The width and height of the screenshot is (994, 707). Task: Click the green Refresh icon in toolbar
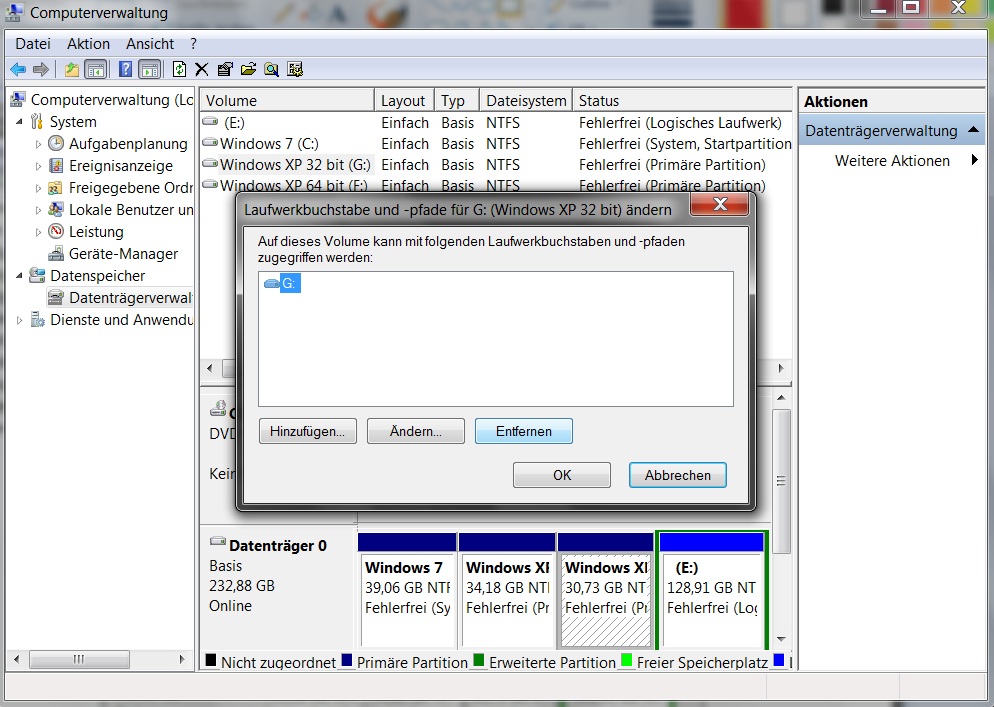point(179,69)
